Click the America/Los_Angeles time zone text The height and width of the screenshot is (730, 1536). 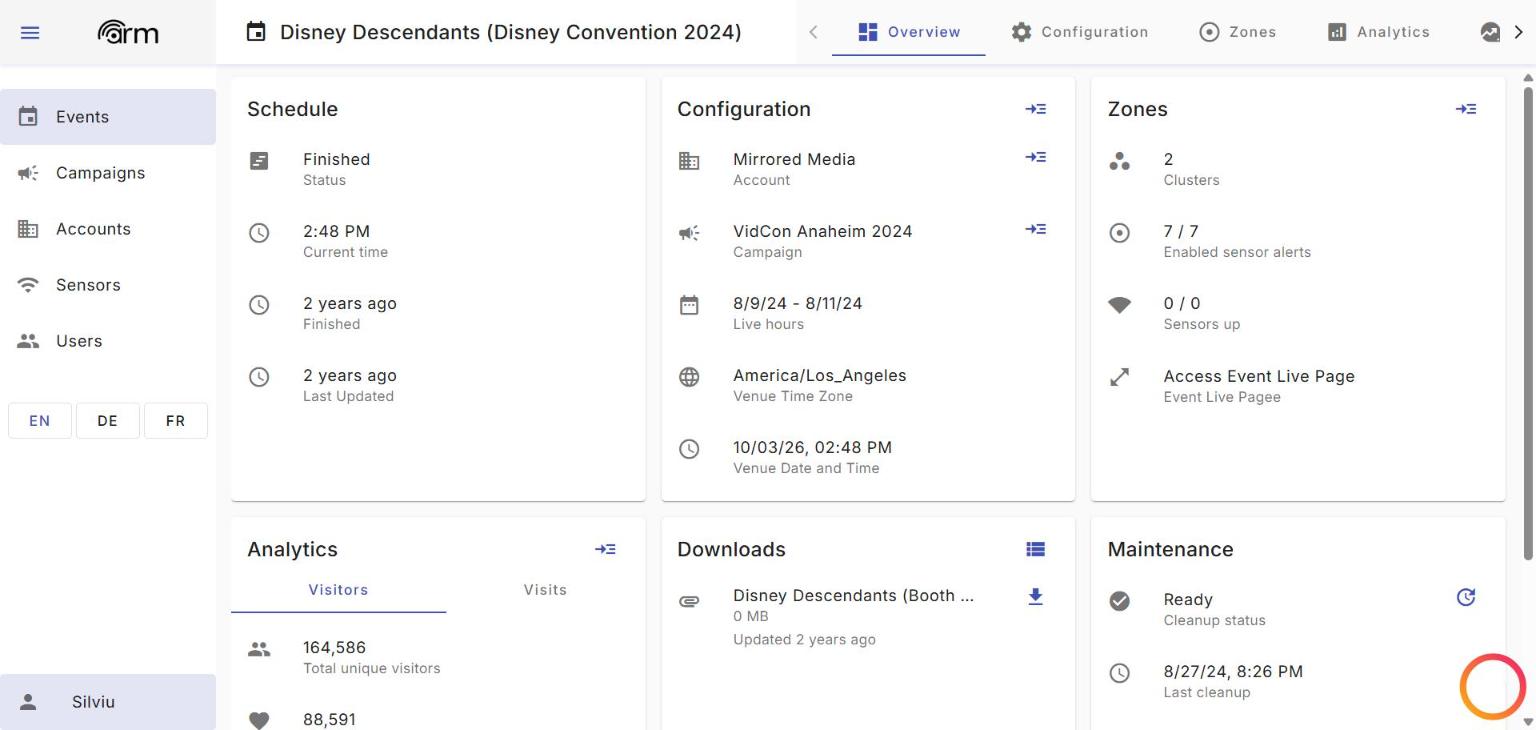820,376
